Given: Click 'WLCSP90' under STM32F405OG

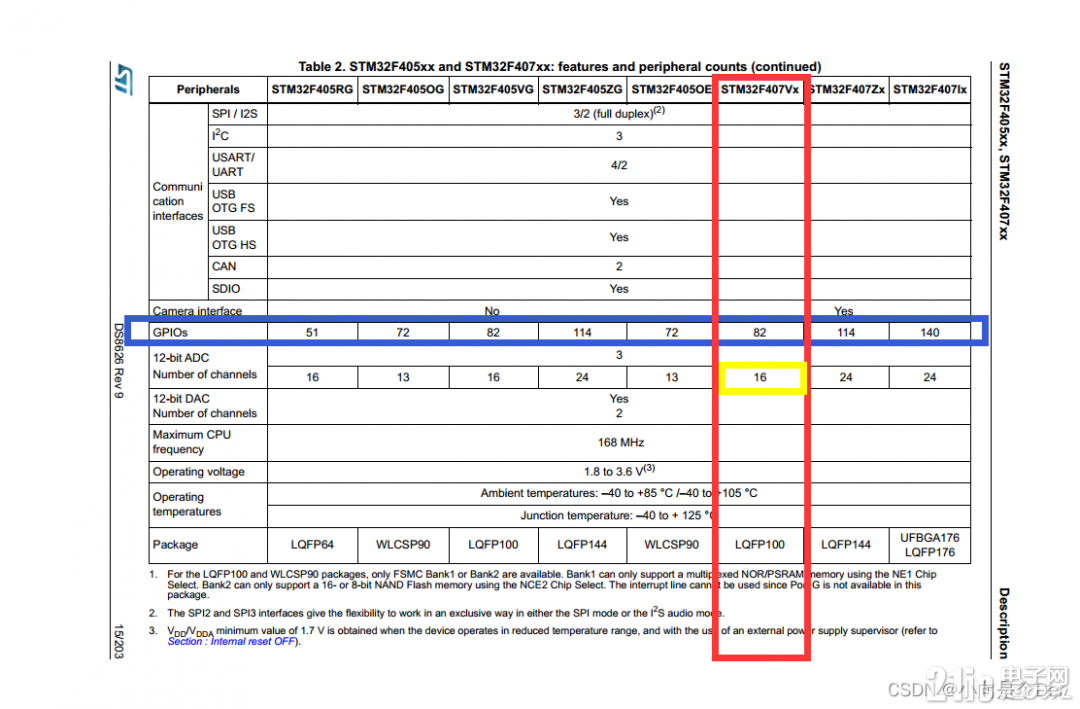Looking at the screenshot, I should [403, 545].
